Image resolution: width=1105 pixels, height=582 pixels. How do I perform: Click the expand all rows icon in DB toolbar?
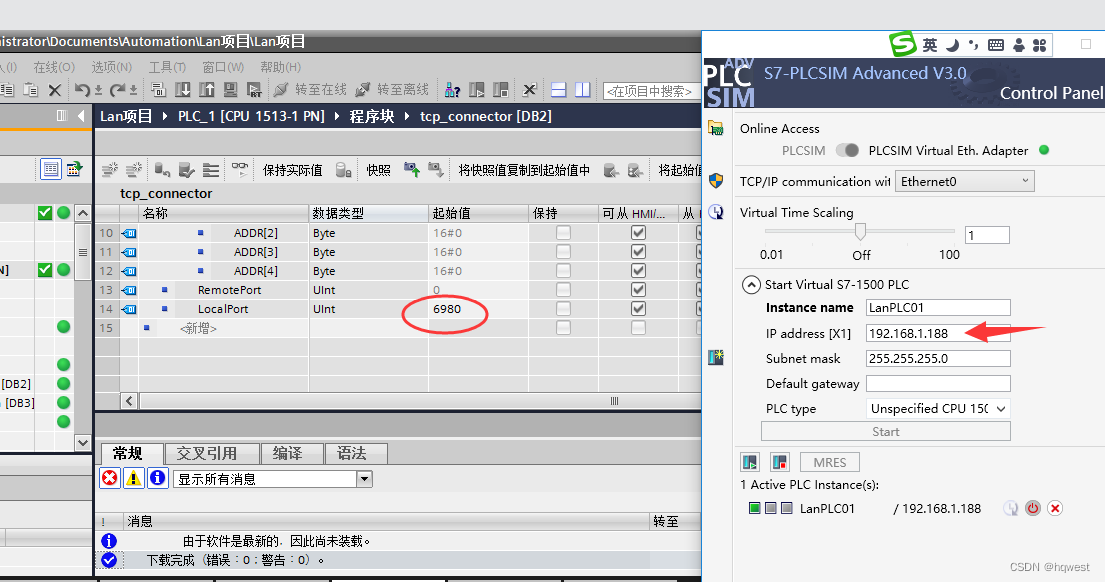(x=211, y=170)
